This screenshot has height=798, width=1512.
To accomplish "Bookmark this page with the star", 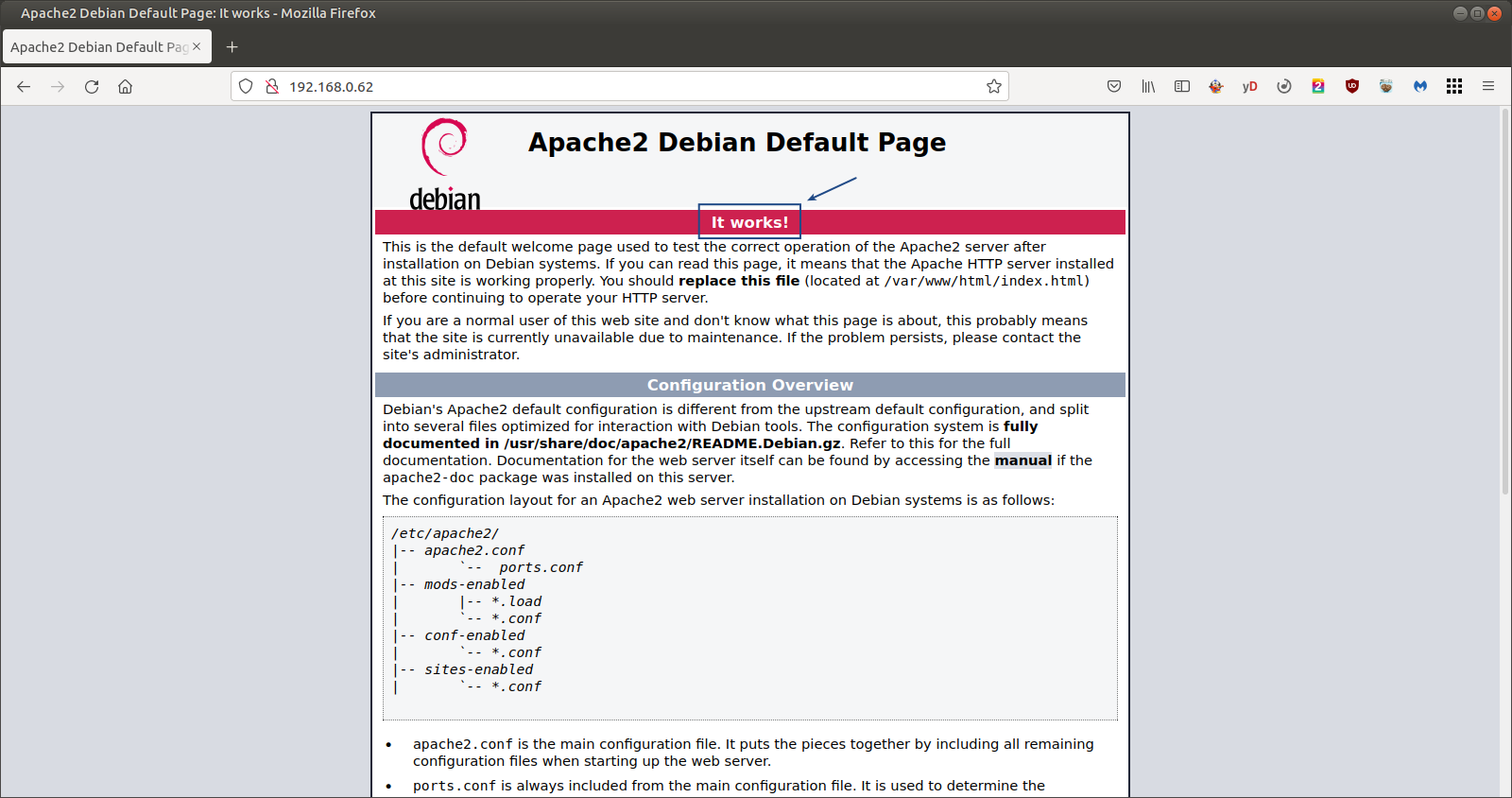I will pos(994,86).
